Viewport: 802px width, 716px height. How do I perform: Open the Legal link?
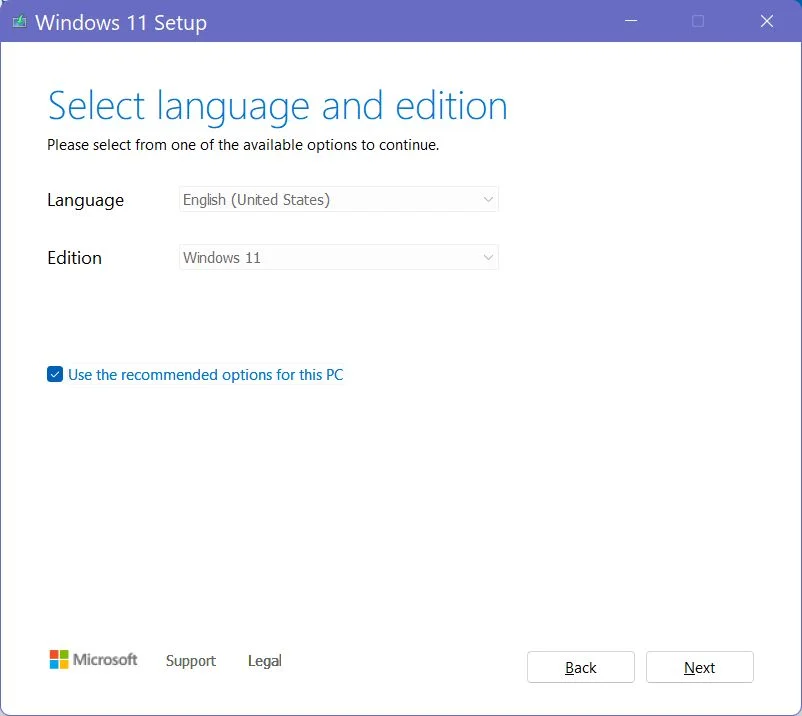click(264, 661)
